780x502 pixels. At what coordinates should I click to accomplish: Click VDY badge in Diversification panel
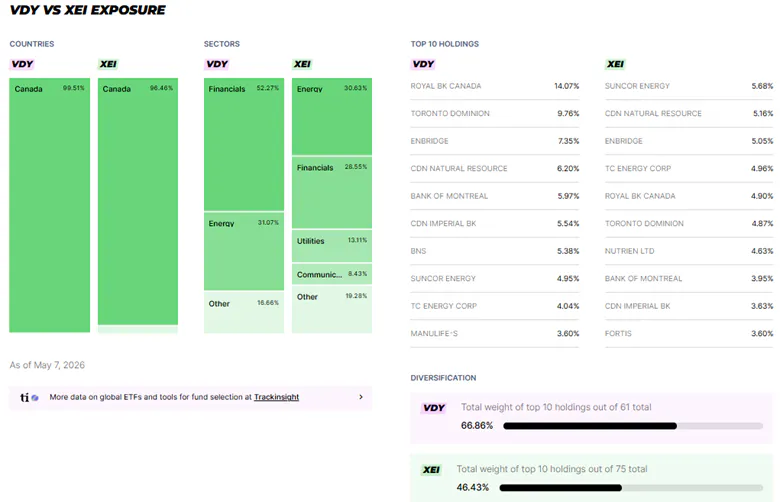[434, 408]
